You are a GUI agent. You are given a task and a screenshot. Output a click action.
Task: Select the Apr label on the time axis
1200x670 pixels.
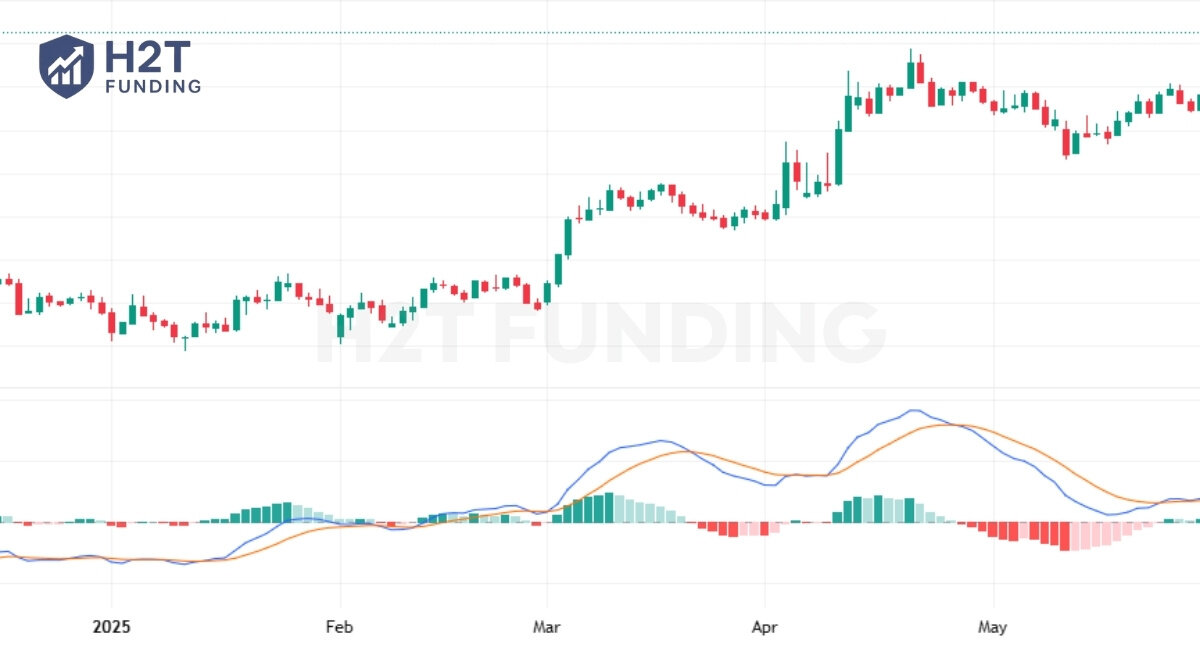point(764,628)
